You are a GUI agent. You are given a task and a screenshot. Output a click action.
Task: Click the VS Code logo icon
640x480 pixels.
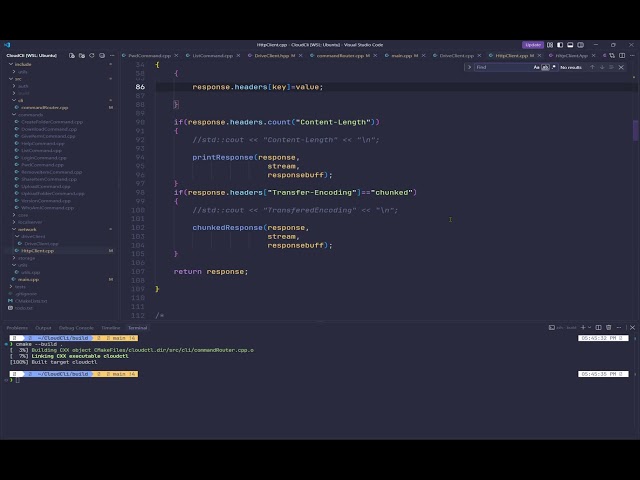tap(7, 45)
